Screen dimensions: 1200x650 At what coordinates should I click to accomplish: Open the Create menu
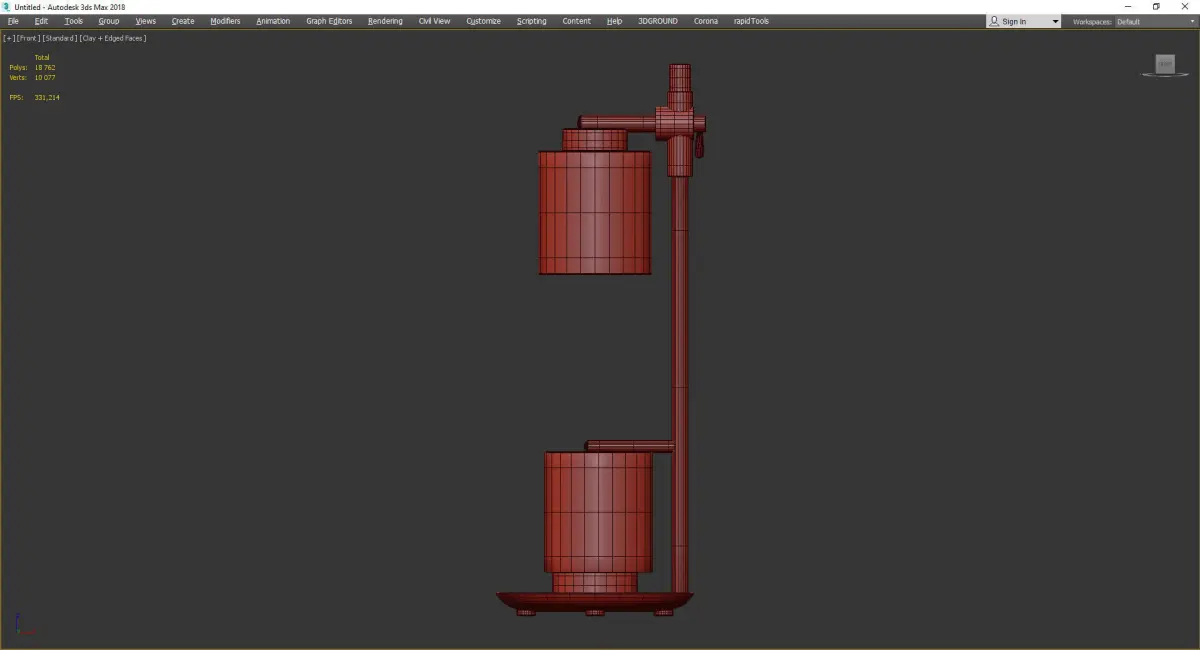tap(183, 21)
